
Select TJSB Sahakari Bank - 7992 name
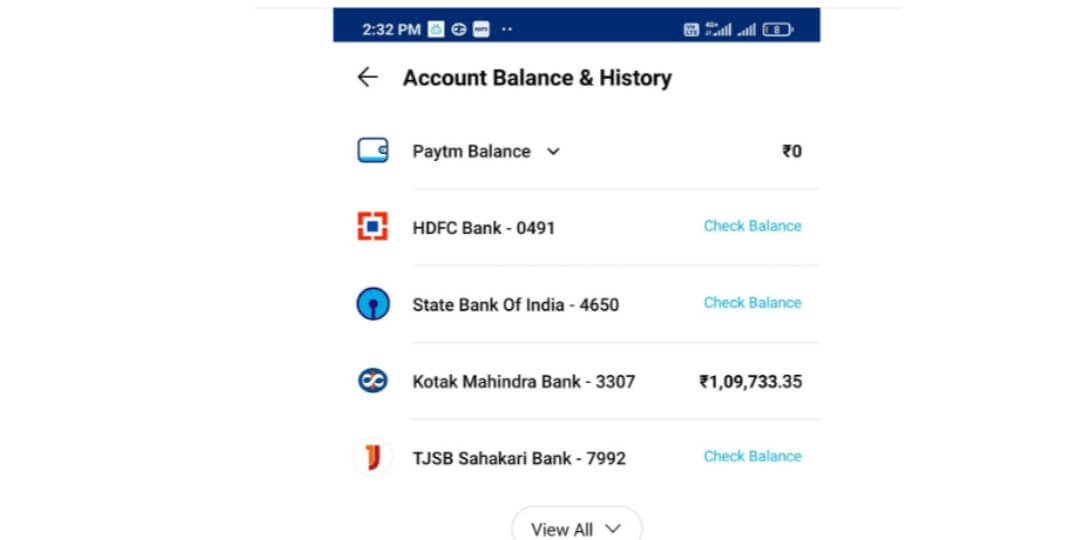tap(518, 459)
